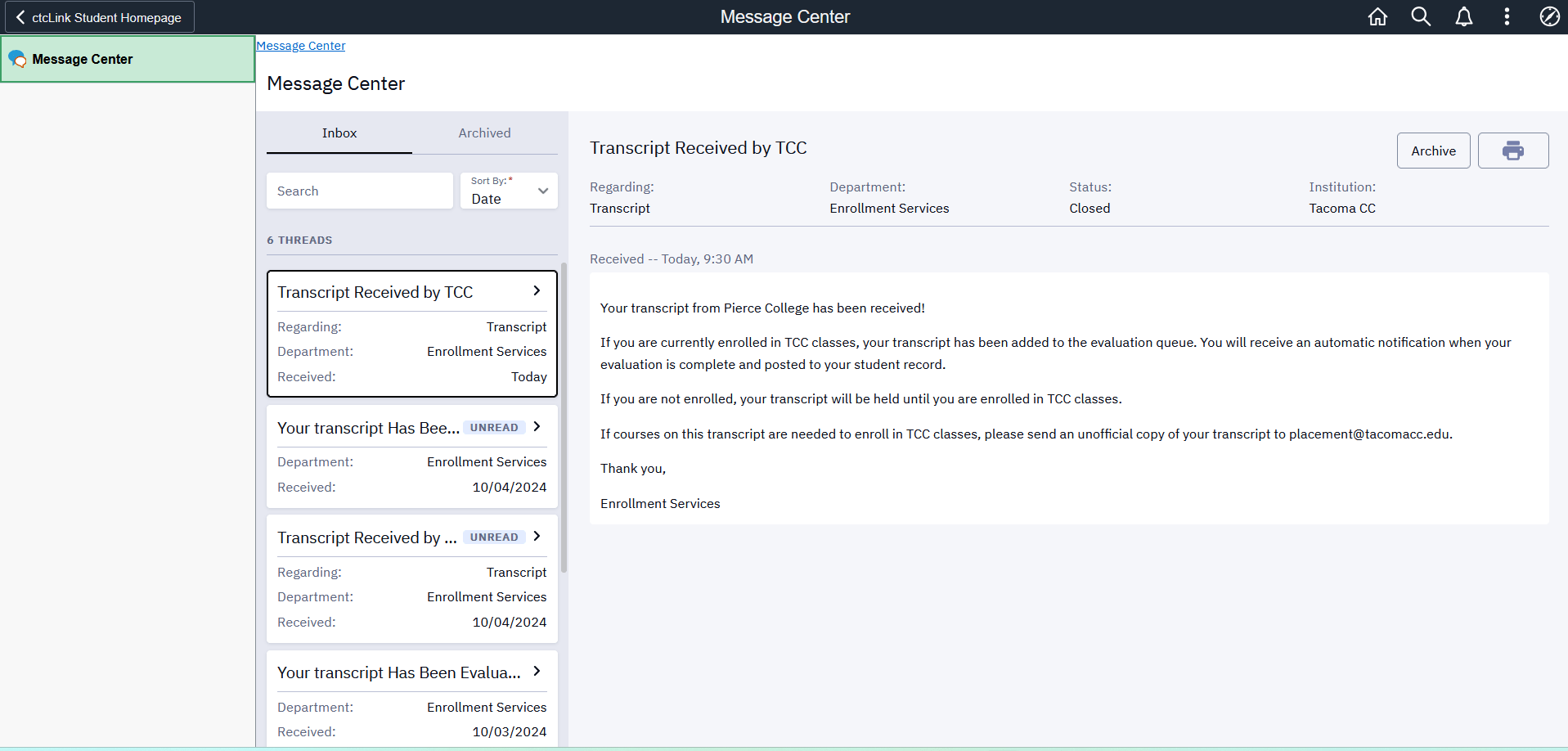Click the Closed status value

click(1090, 209)
